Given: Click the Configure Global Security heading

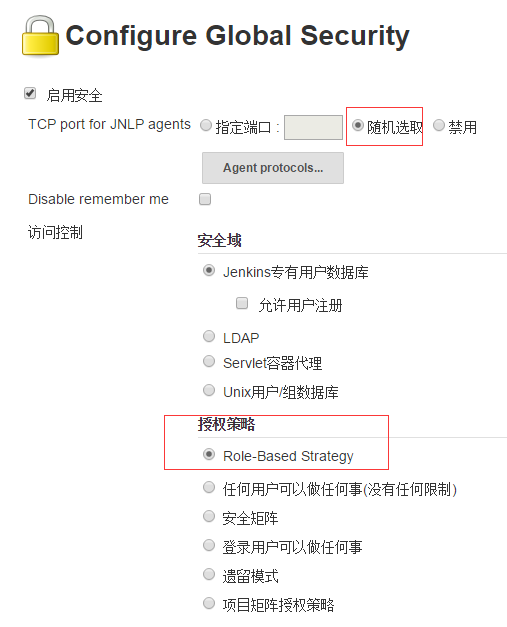Looking at the screenshot, I should (238, 36).
